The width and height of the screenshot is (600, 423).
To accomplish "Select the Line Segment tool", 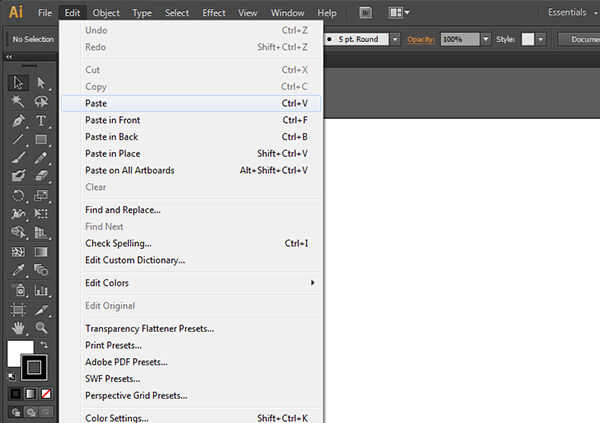I will tap(18, 139).
